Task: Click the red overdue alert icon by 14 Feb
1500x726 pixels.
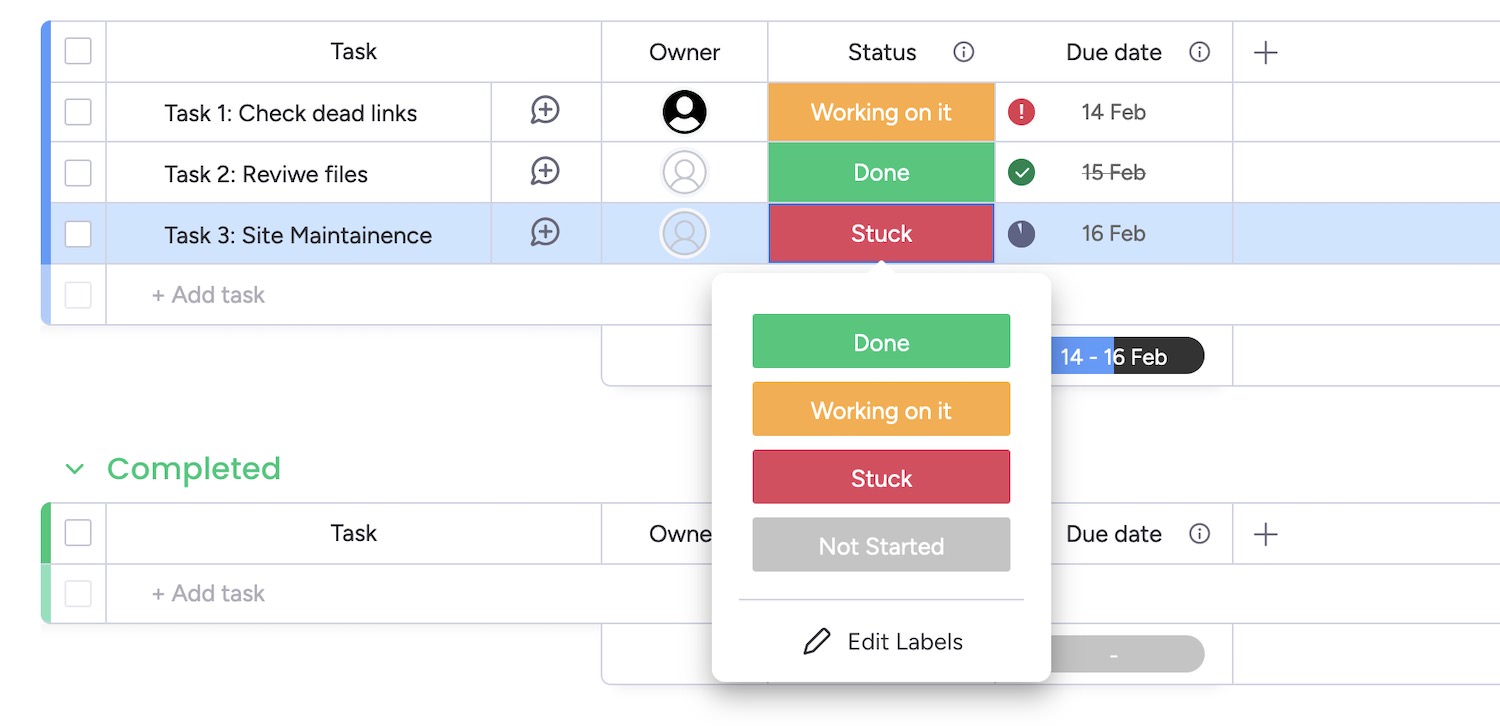Action: (x=1021, y=112)
